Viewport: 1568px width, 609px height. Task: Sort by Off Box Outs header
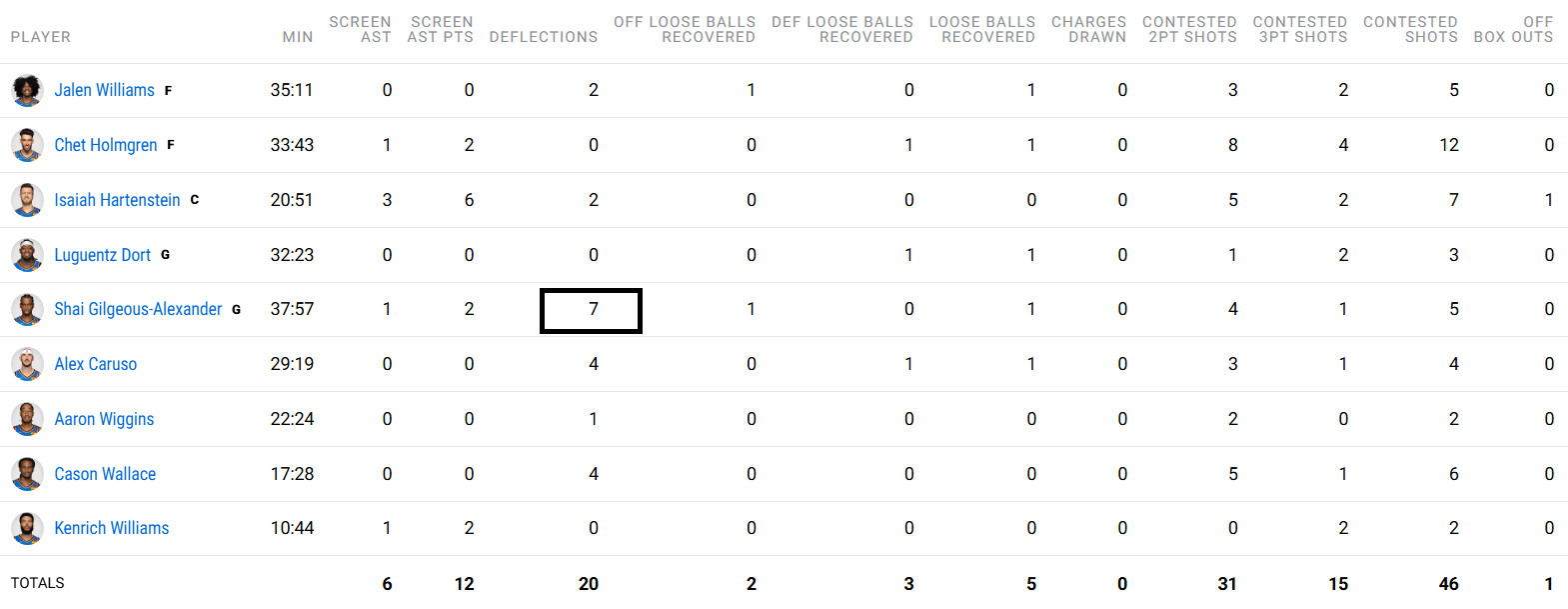pyautogui.click(x=1513, y=29)
